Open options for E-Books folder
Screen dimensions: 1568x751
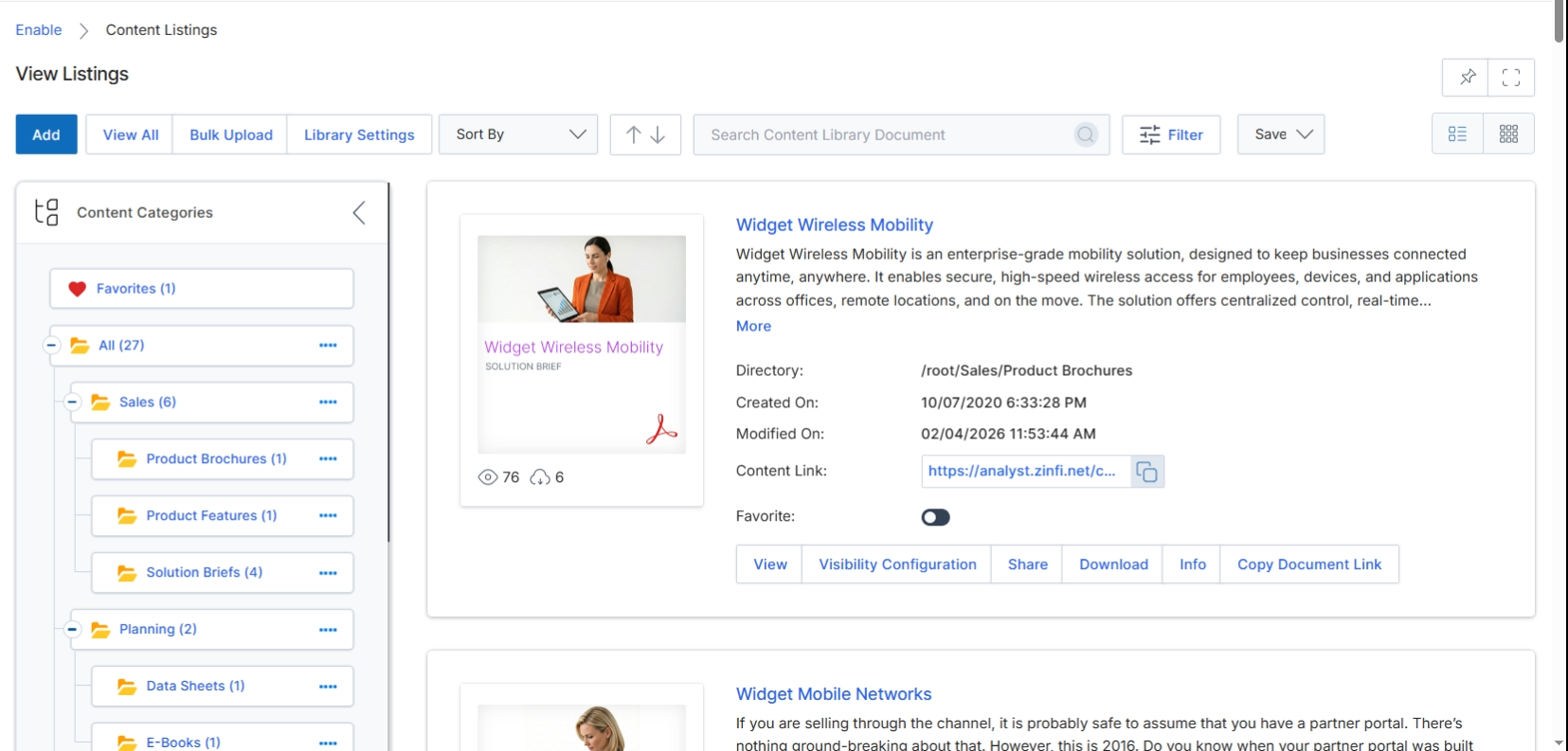pos(328,743)
